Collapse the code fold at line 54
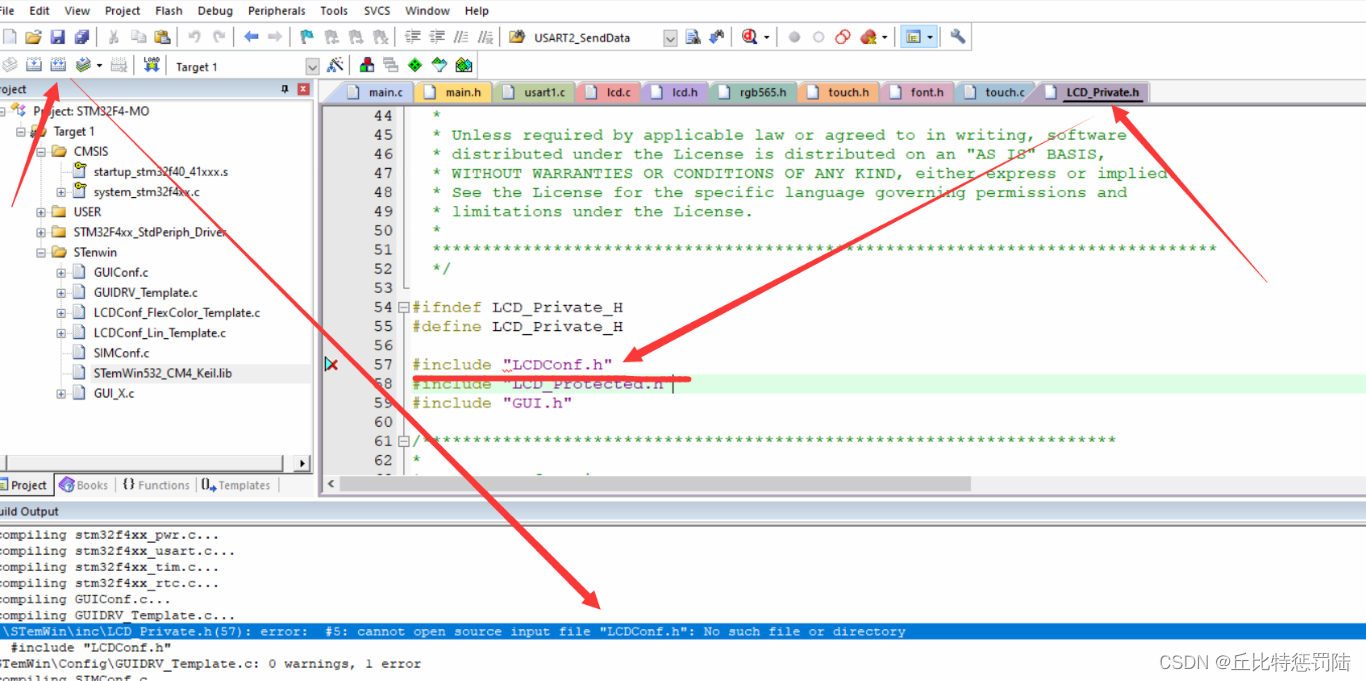 (x=403, y=307)
